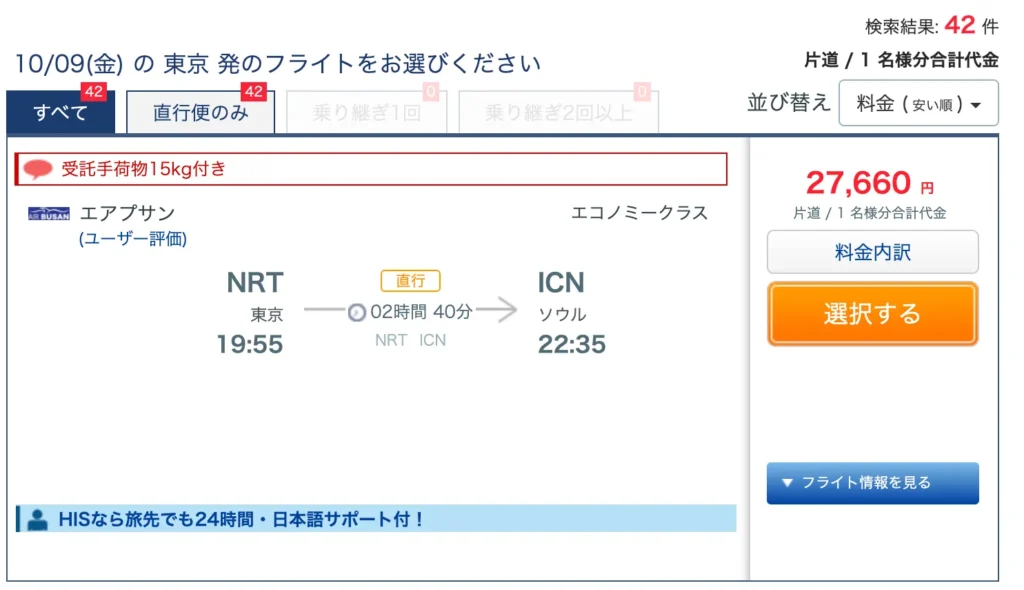This screenshot has width=1024, height=590.
Task: Select the 乗り継ぎ1回 tab
Action: (x=366, y=112)
